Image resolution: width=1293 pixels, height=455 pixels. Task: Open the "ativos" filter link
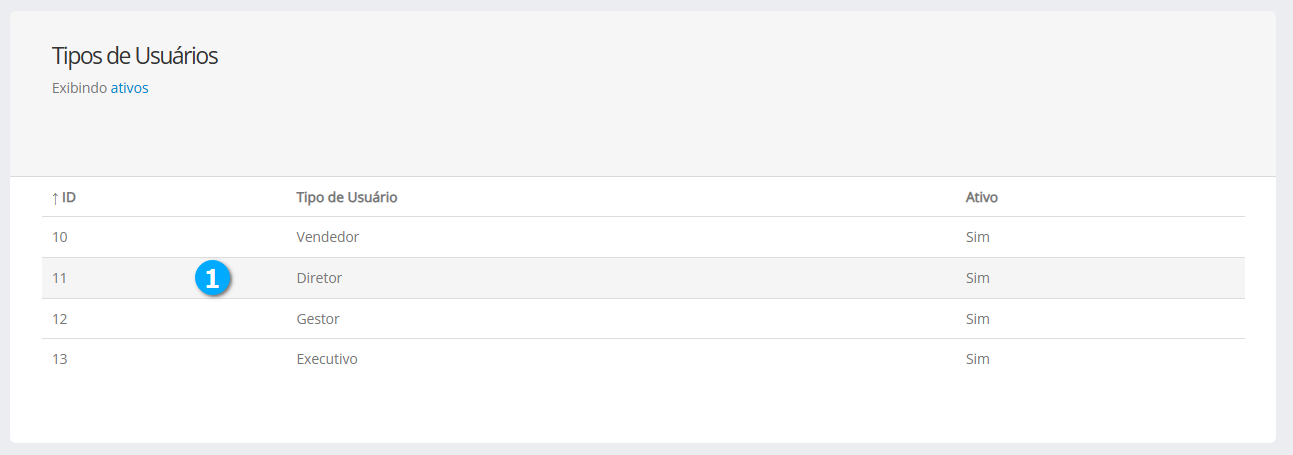pos(129,88)
